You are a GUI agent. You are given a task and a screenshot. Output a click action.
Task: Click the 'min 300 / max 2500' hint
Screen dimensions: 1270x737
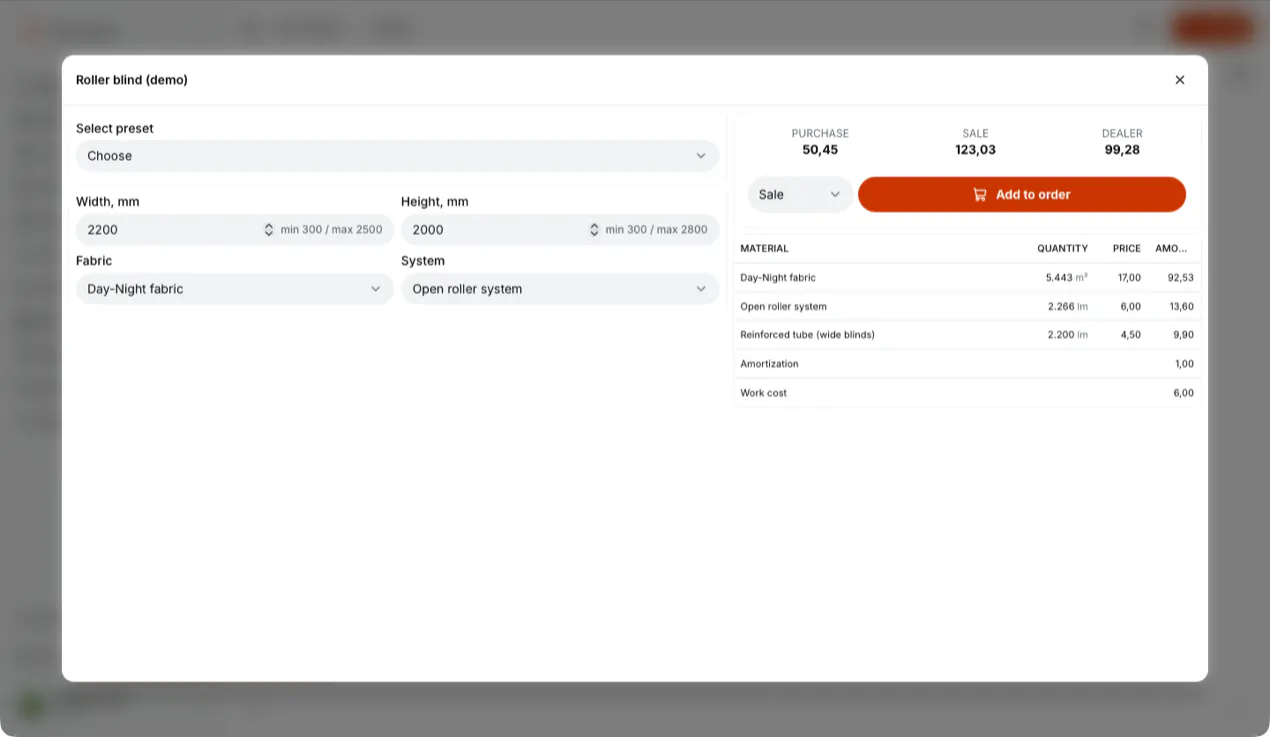click(x=331, y=229)
